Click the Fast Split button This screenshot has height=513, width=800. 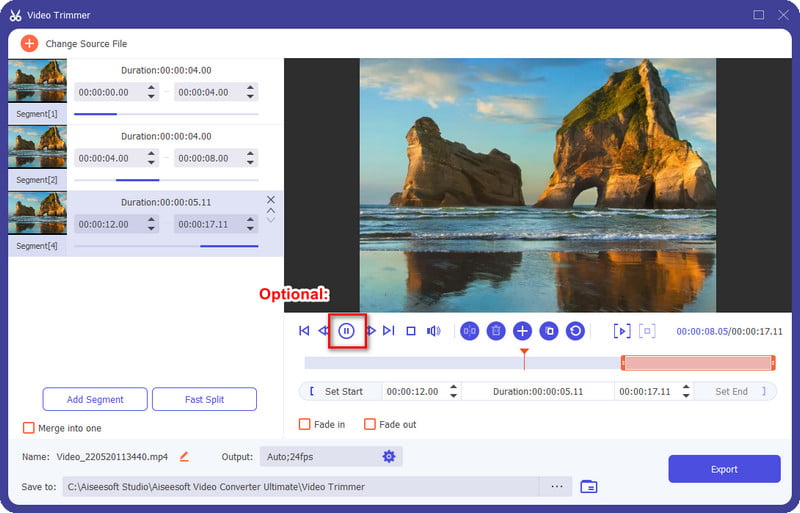tap(204, 399)
